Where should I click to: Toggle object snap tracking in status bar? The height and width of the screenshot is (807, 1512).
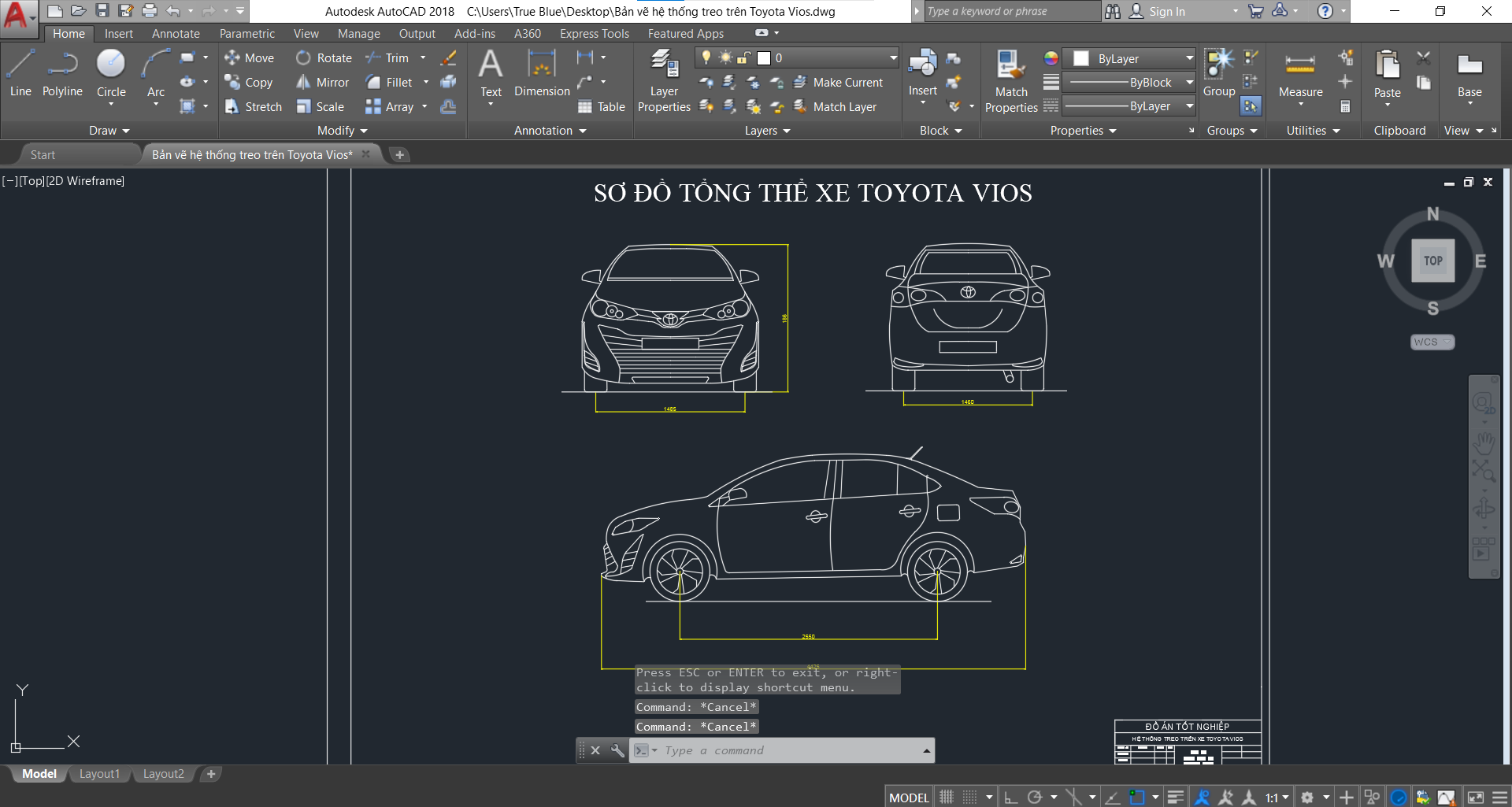point(1112,797)
